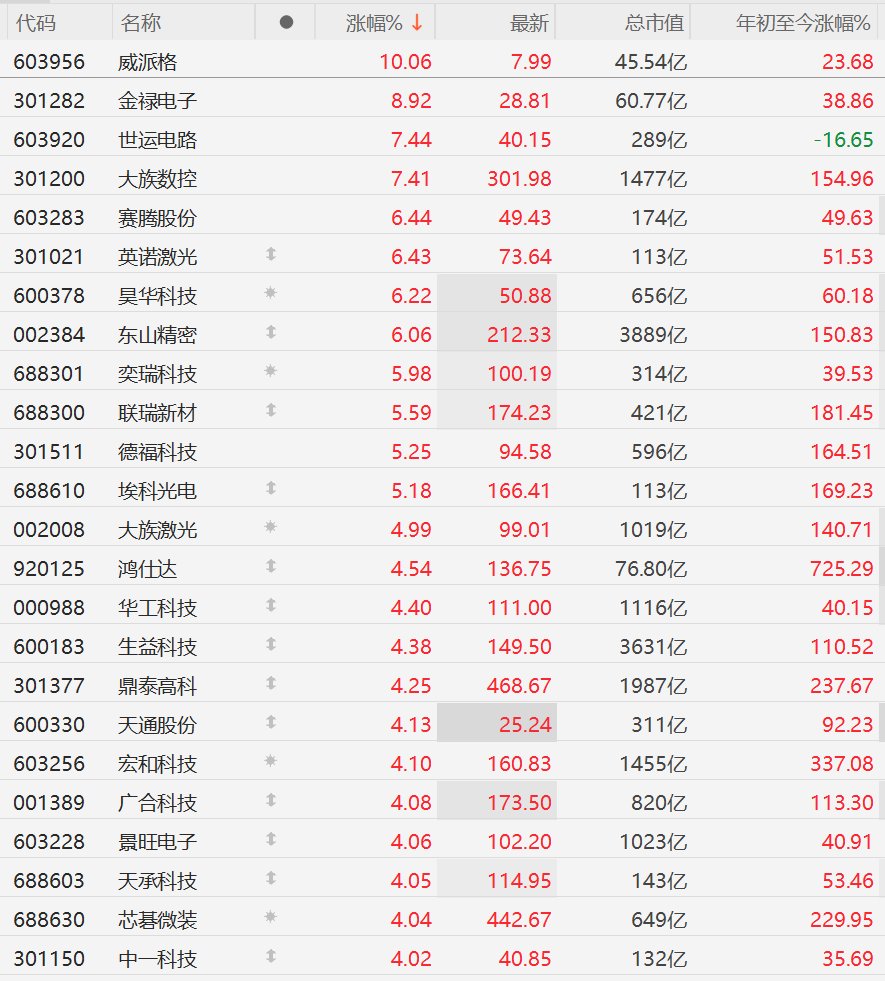
Task: Click latest price 100.19 of 奕瑞科技
Action: click(520, 374)
